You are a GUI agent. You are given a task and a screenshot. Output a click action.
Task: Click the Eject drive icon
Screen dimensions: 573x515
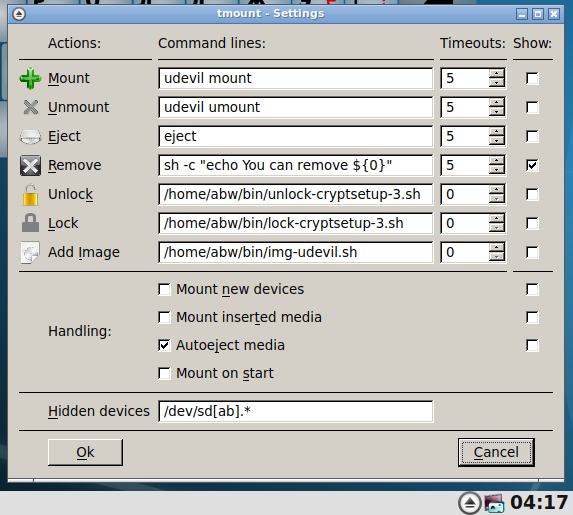tap(30, 136)
